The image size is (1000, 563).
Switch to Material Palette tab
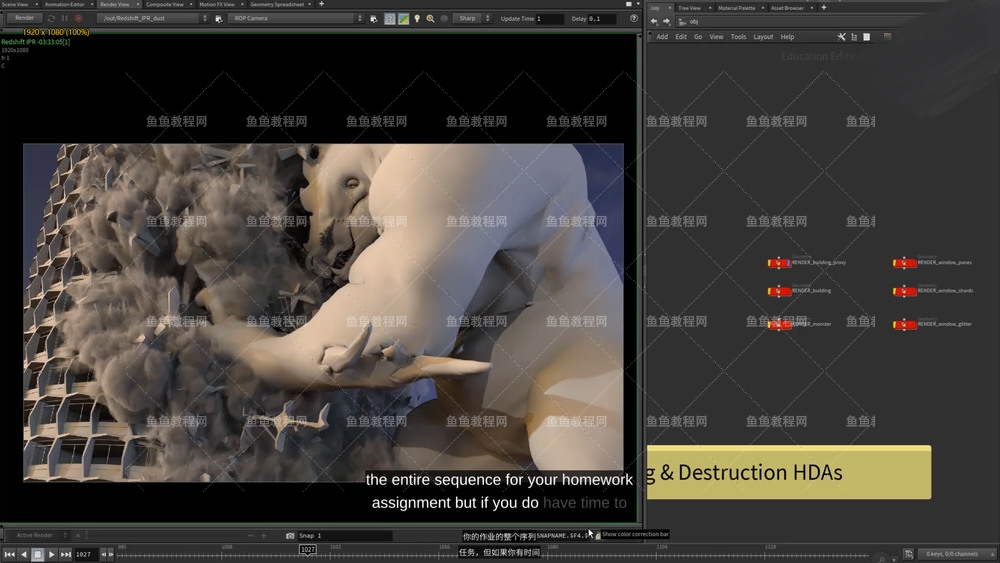tap(737, 8)
